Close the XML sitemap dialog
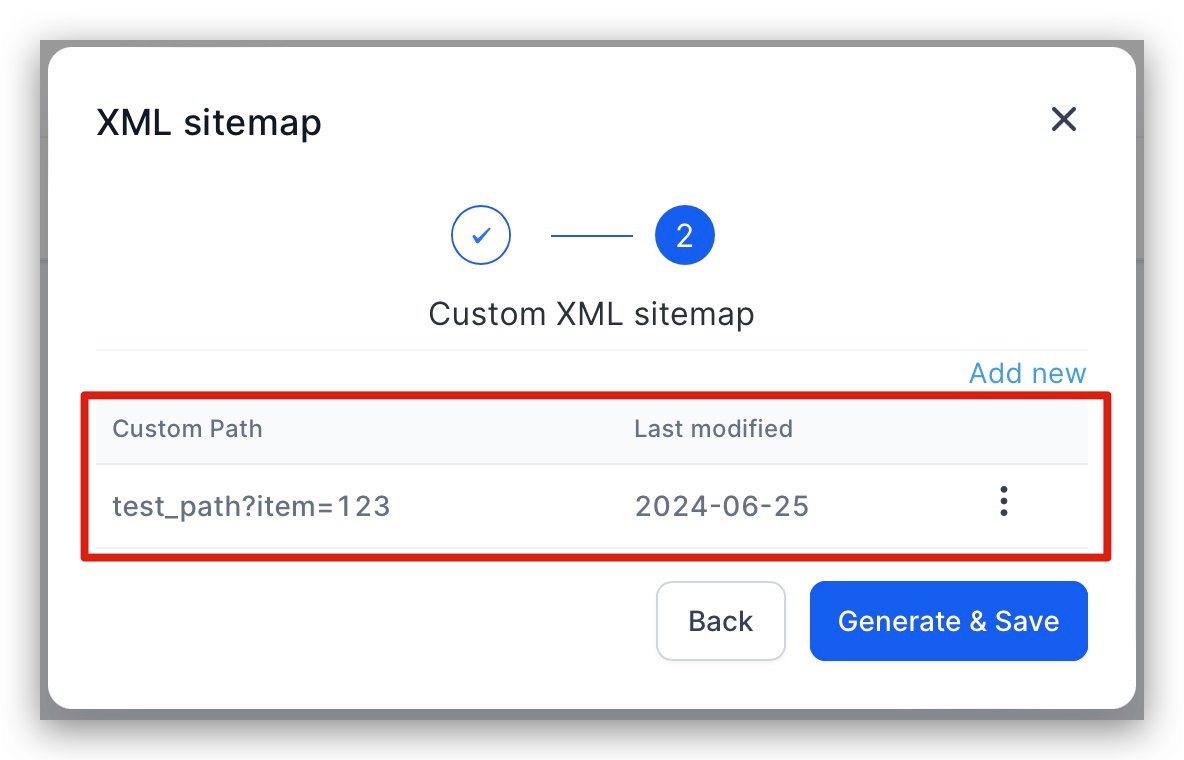Screen dimensions: 1184x760 (1063, 120)
